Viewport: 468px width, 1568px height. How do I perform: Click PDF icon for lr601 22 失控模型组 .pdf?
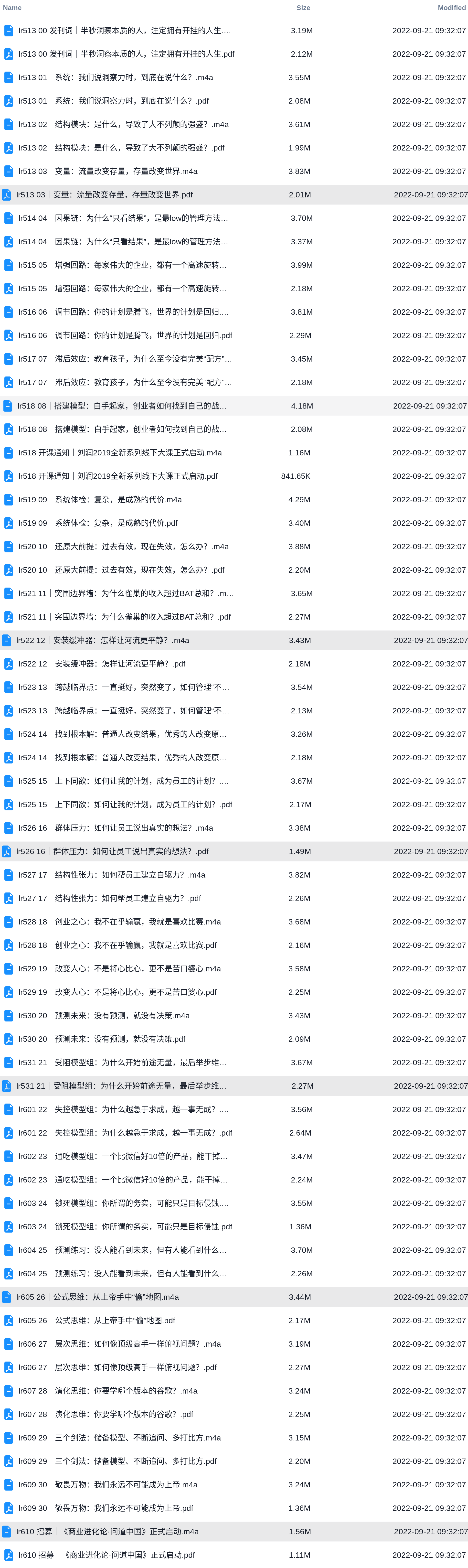9,1133
